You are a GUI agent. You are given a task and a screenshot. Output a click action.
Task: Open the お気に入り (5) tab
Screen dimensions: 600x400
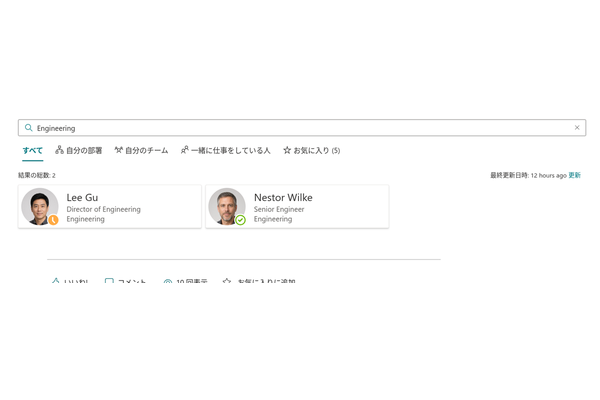point(311,150)
